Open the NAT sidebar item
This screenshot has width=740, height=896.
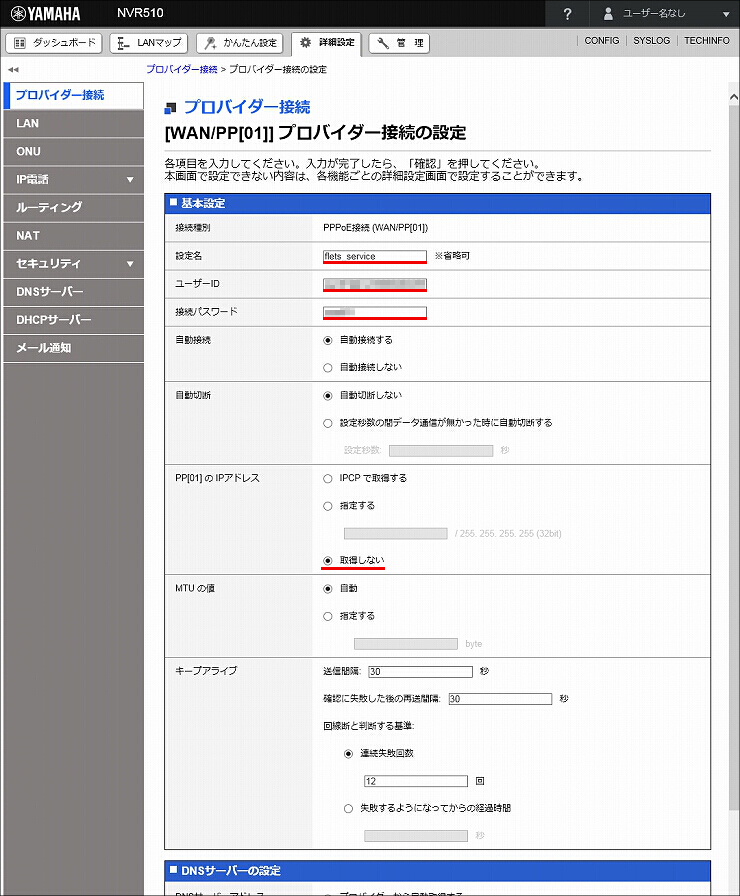(x=73, y=235)
